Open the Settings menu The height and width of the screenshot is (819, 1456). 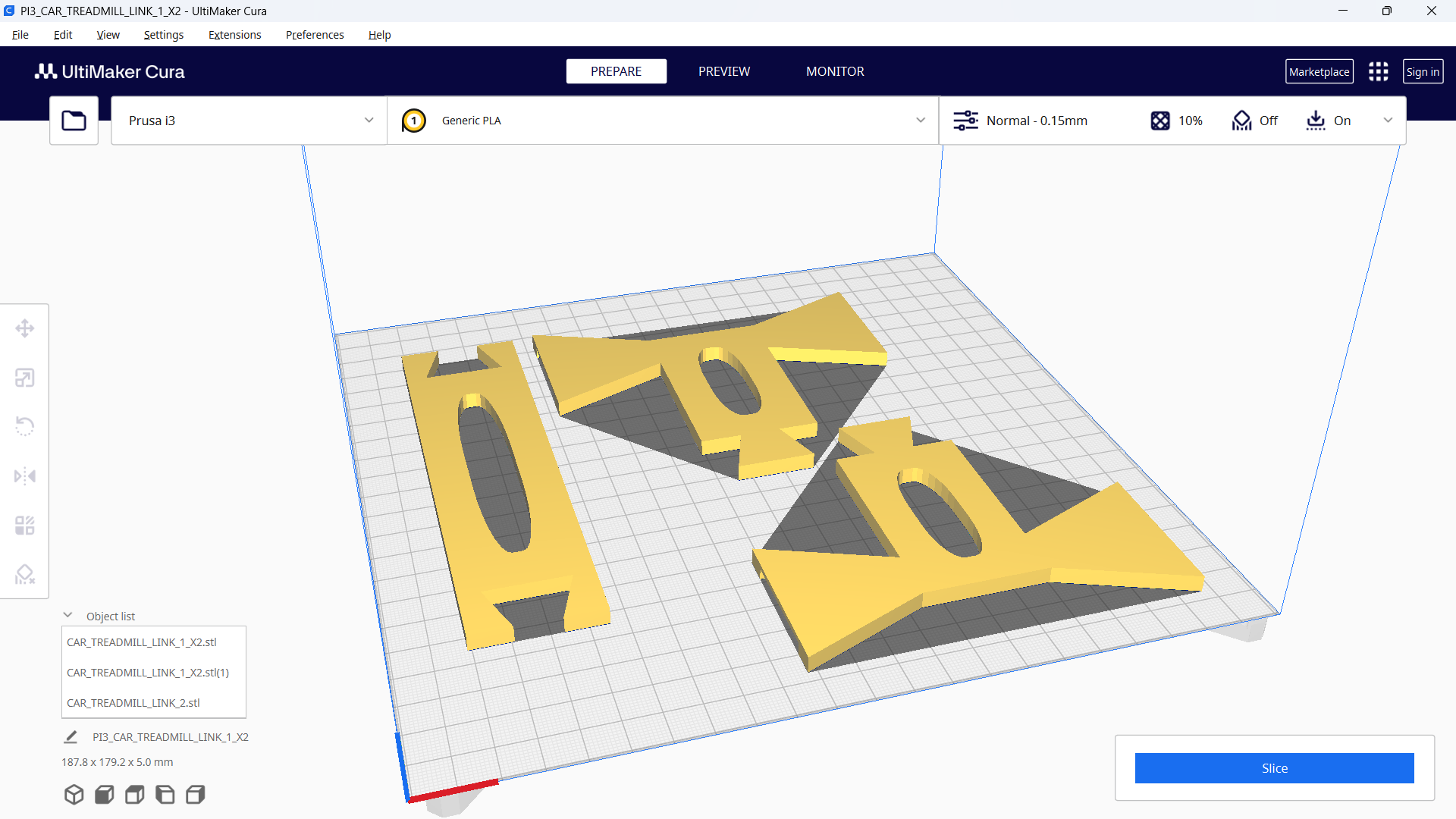click(x=164, y=35)
